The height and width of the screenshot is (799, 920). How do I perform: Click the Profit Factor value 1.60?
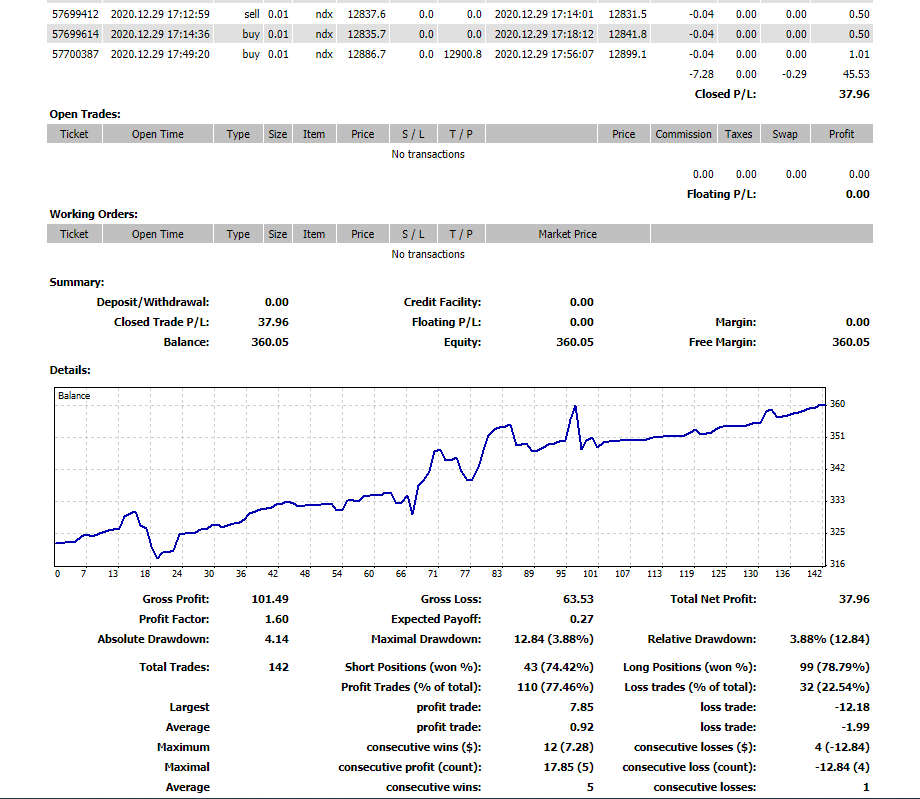(275, 619)
